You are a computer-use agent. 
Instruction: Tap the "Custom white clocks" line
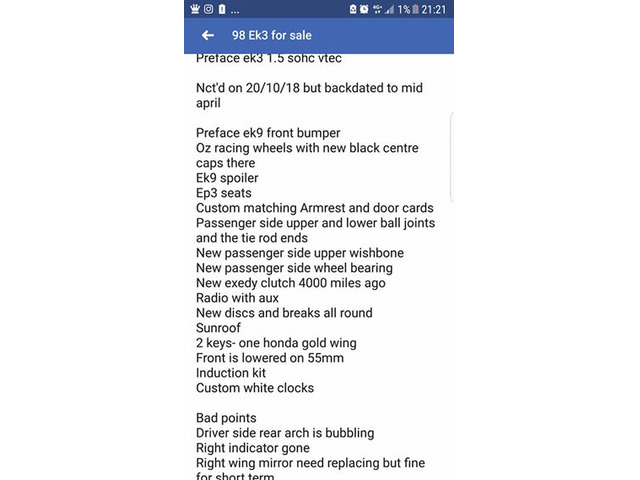[255, 388]
